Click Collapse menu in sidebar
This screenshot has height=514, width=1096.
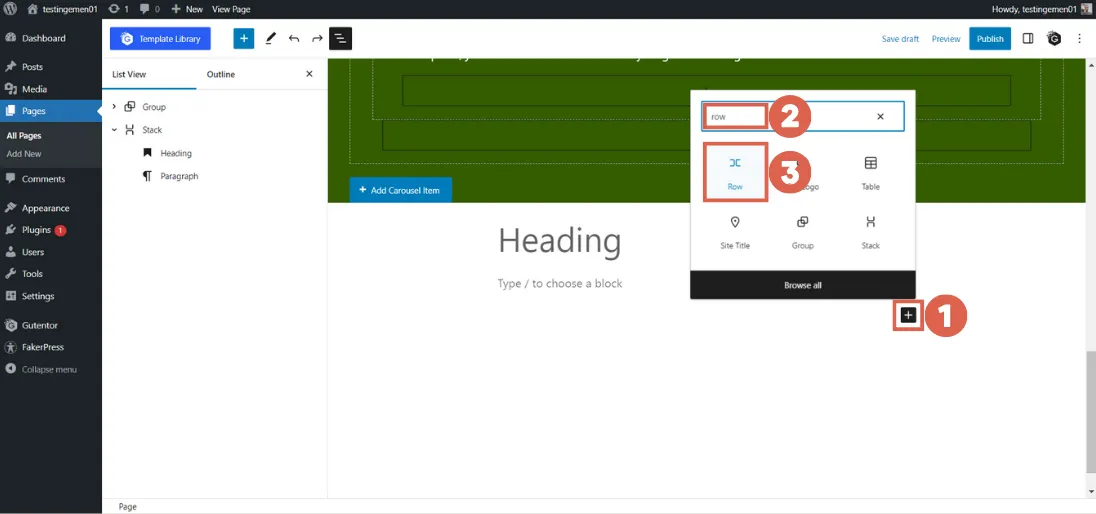(x=49, y=369)
